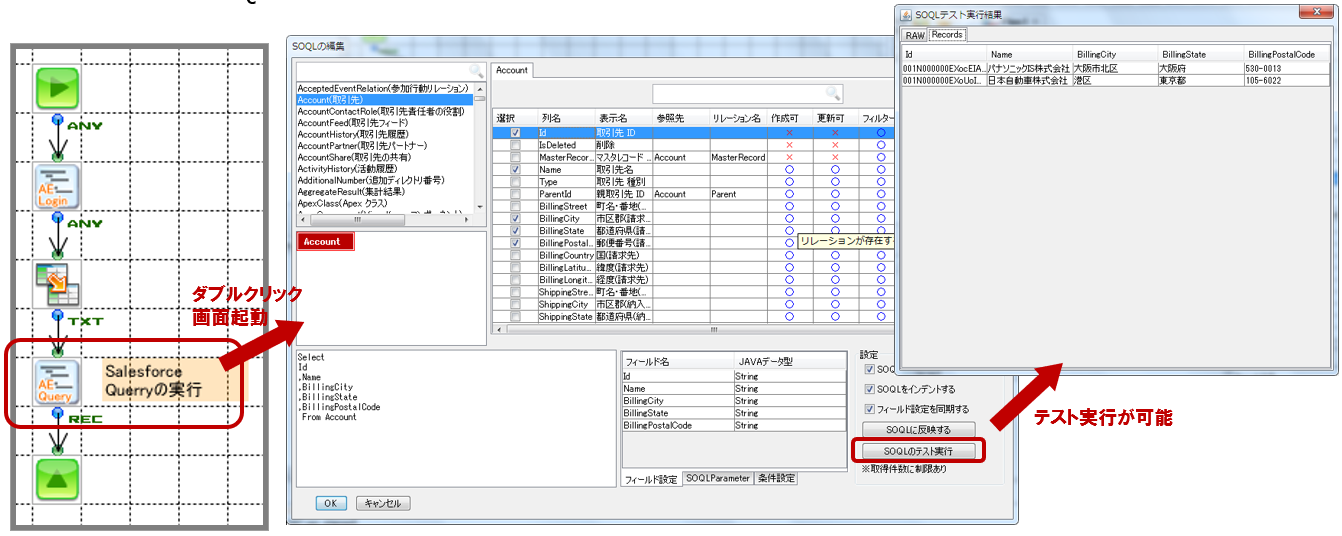Viewport: 1342px width, 536px height.
Task: Toggle フィールド設定を同期する checkbox
Action: [869, 409]
